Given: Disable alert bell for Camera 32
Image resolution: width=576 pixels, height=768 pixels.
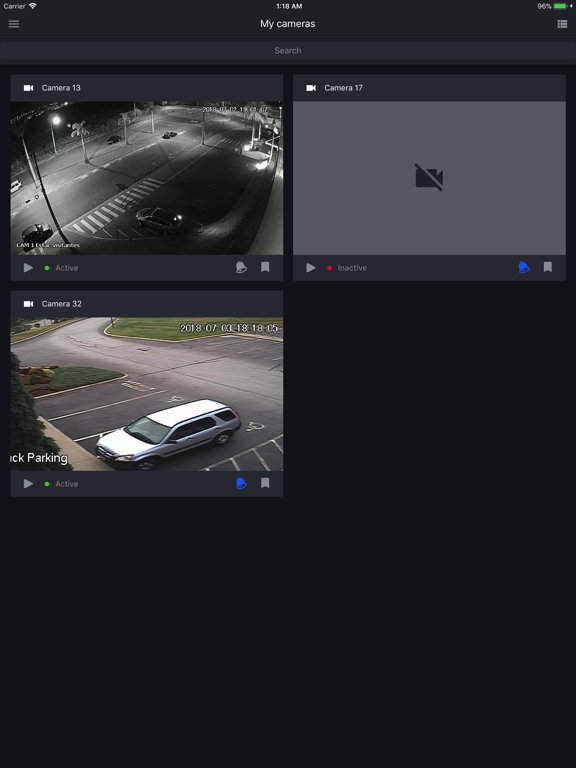Looking at the screenshot, I should click(x=241, y=483).
